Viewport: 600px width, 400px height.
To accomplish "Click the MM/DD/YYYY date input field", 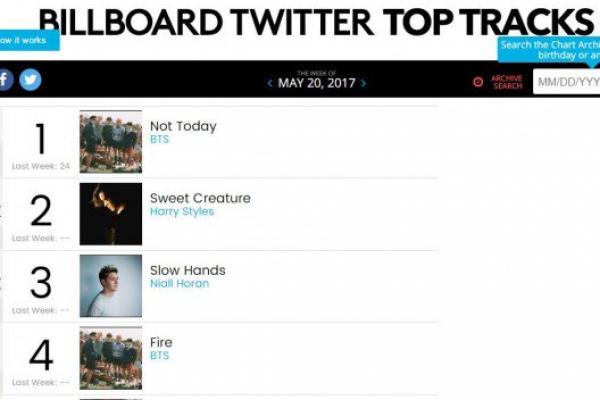I will click(567, 82).
